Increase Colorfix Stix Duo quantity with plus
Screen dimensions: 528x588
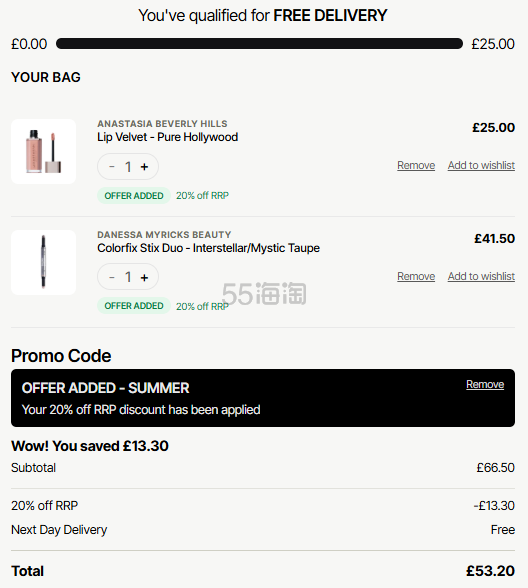tap(144, 278)
